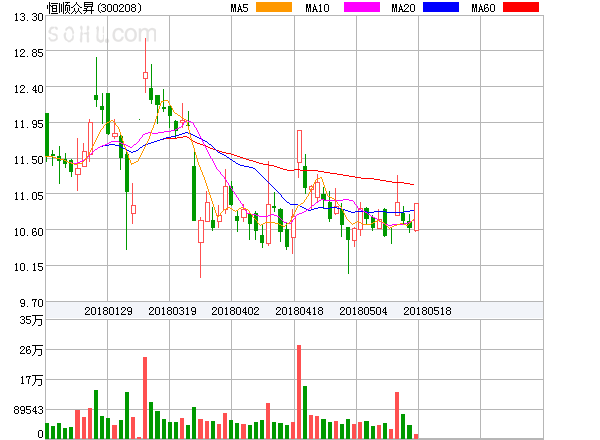Viewport: 600px width, 440px height.
Task: Click the blue MA20 legend swatch
Action: pos(441,7)
